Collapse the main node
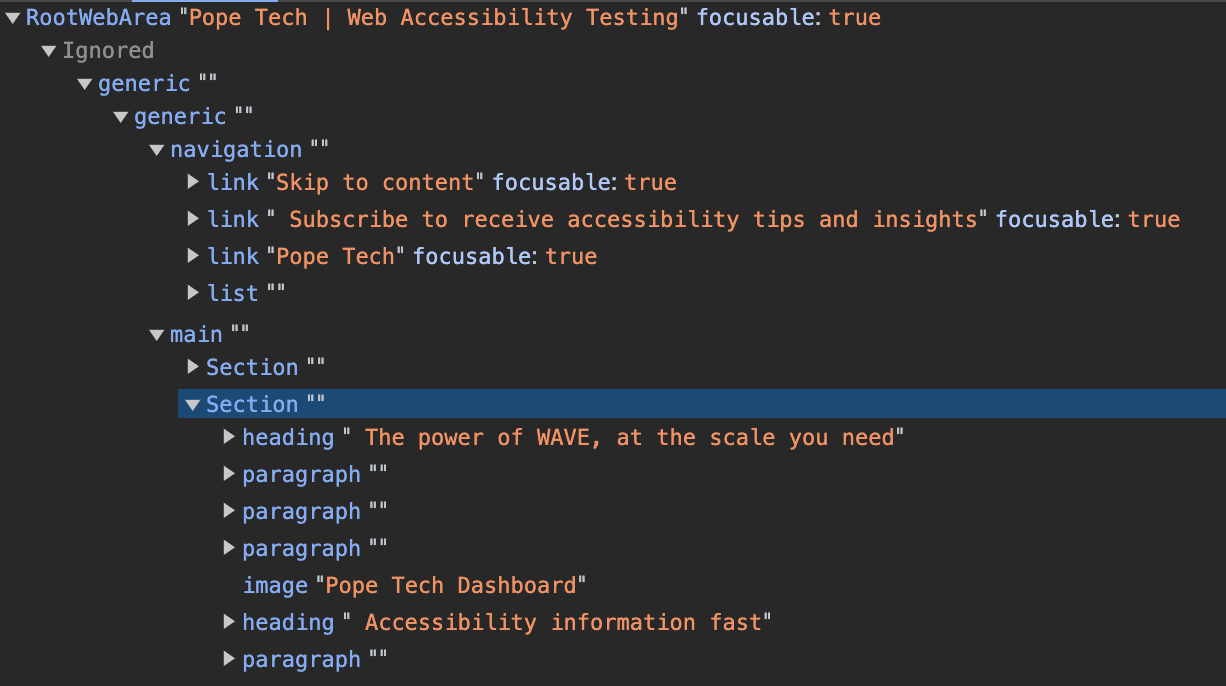 [157, 334]
